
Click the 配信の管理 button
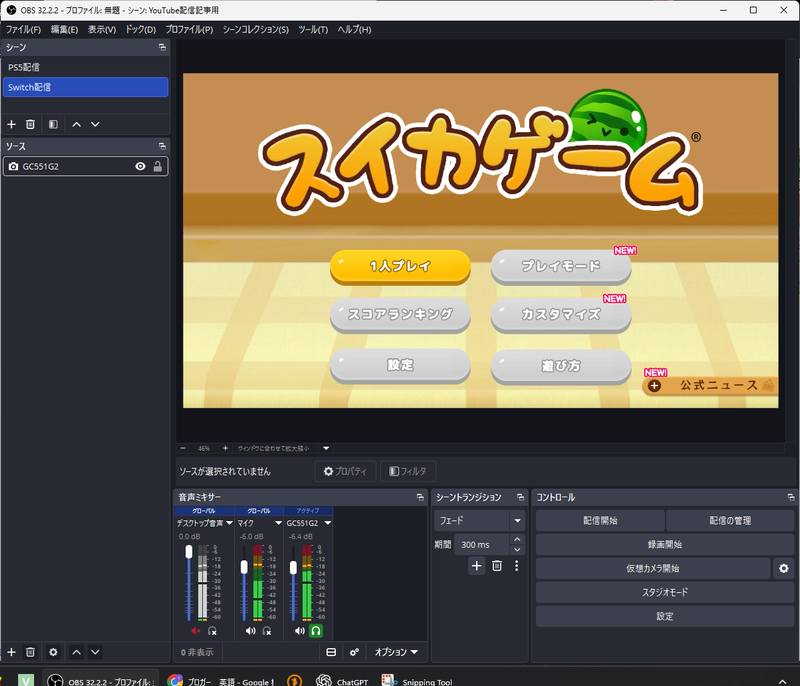[730, 521]
